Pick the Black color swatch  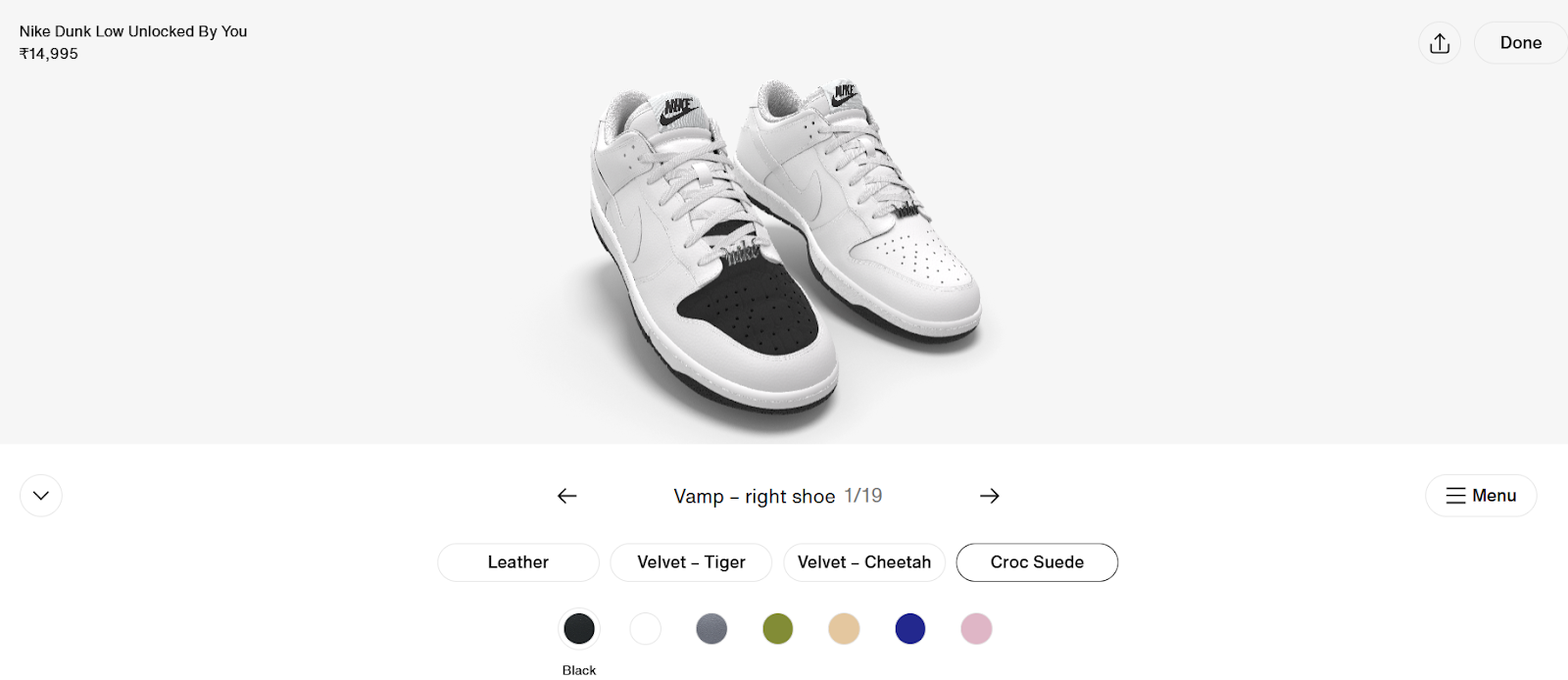579,629
